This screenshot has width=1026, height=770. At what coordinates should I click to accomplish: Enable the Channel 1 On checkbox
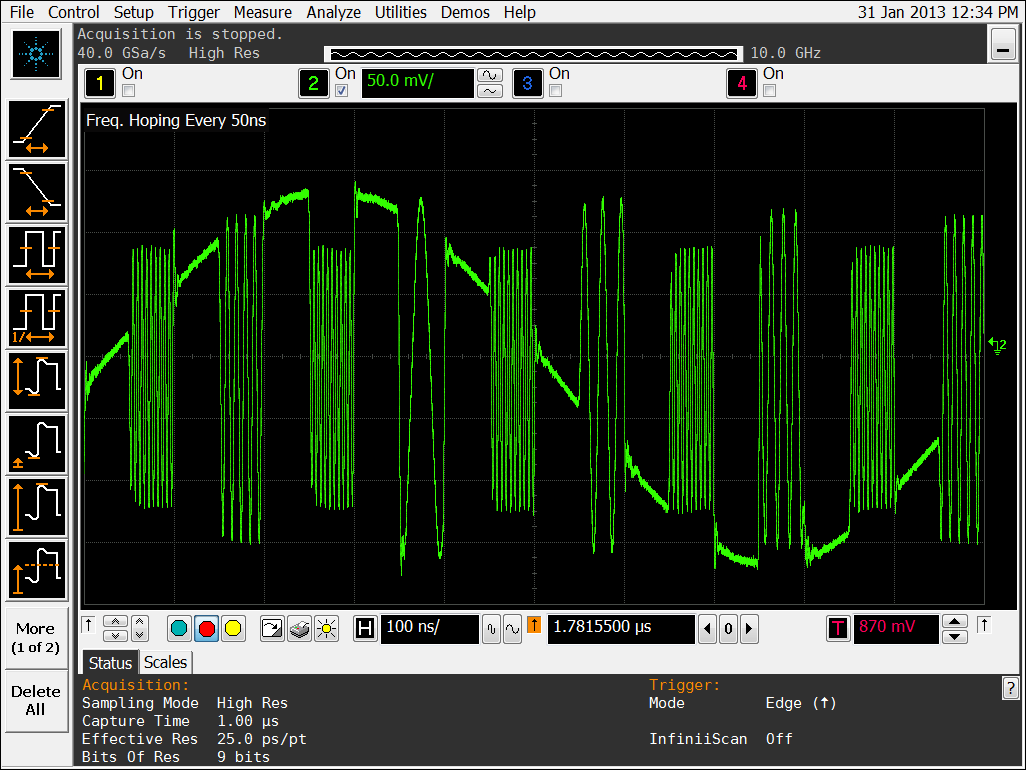[x=128, y=91]
